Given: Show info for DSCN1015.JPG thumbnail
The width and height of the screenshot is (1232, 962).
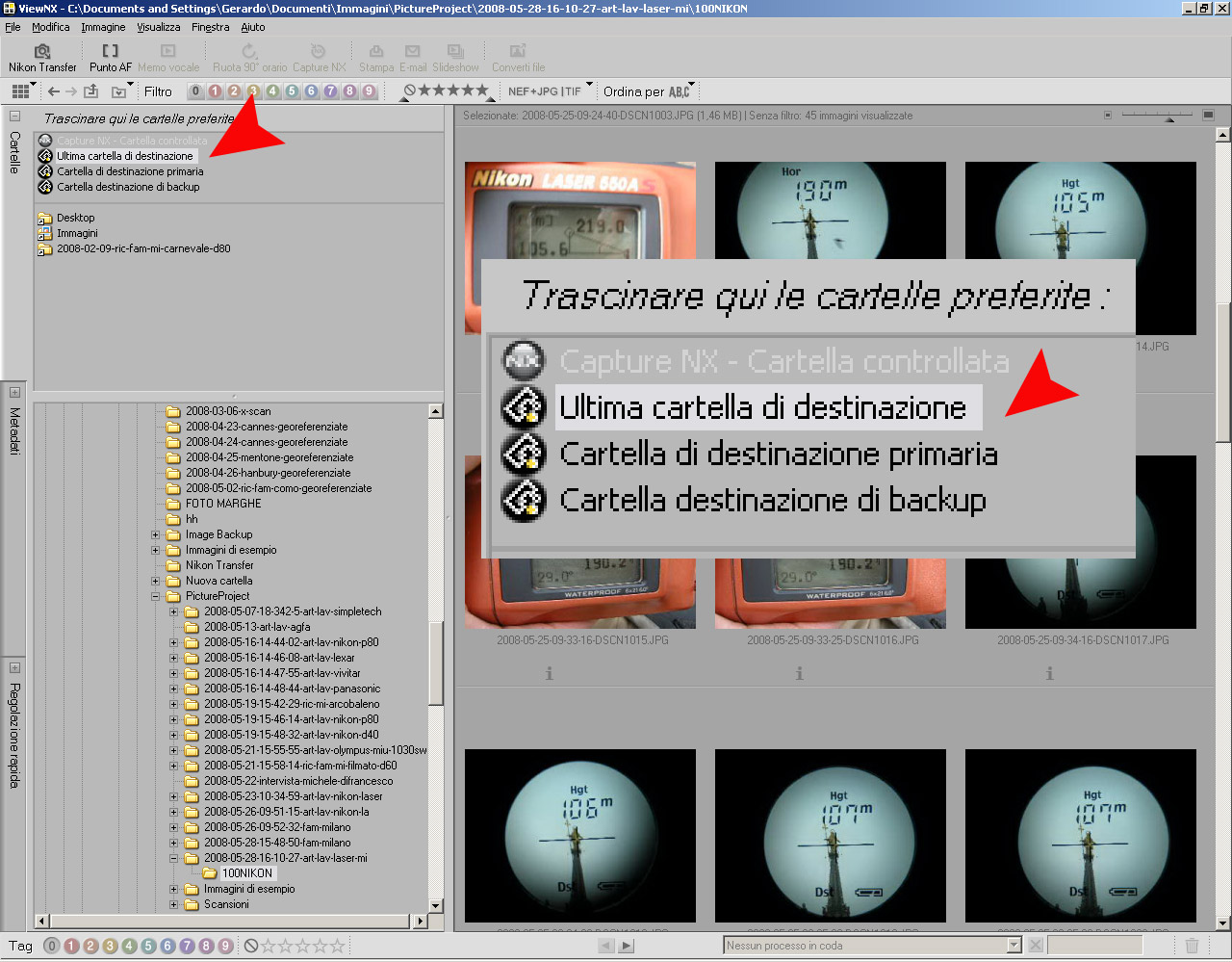Looking at the screenshot, I should click(x=550, y=674).
